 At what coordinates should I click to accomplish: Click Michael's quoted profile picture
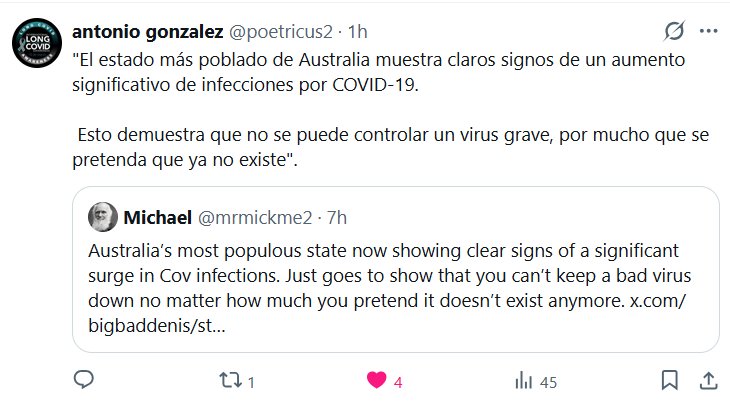(101, 216)
